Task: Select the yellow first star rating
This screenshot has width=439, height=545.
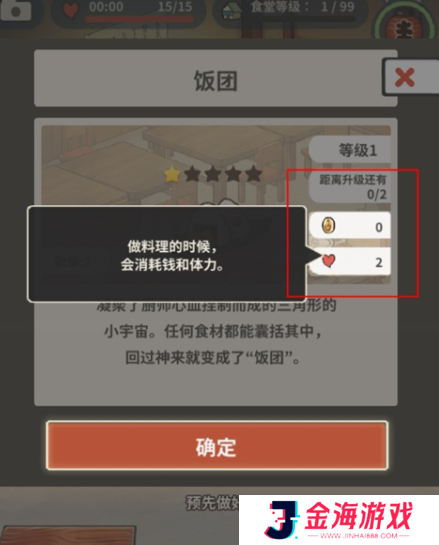Action: tap(172, 174)
